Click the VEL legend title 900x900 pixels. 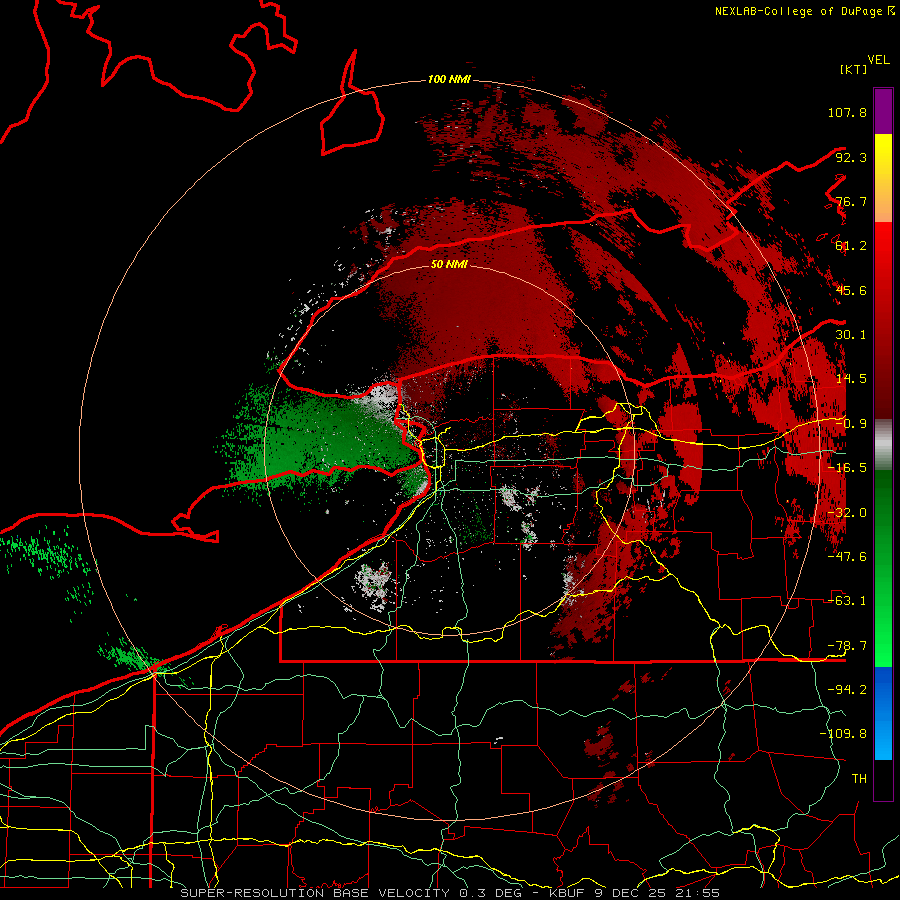(878, 60)
